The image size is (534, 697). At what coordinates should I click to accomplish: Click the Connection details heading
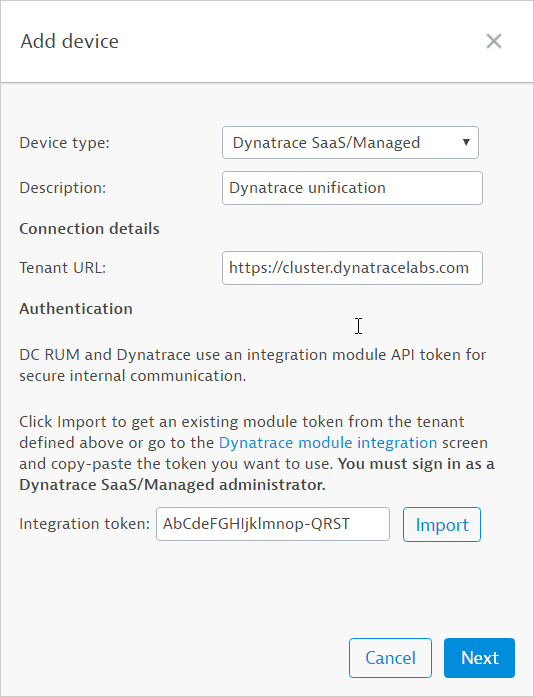(89, 228)
